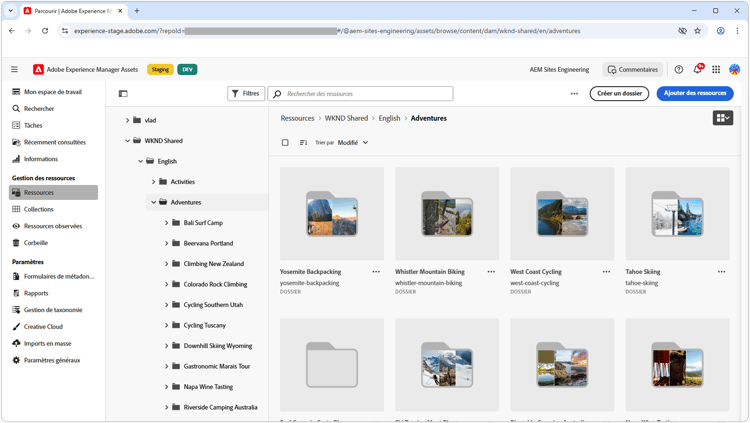Open Récemment consultées
The width and height of the screenshot is (750, 423).
point(54,142)
